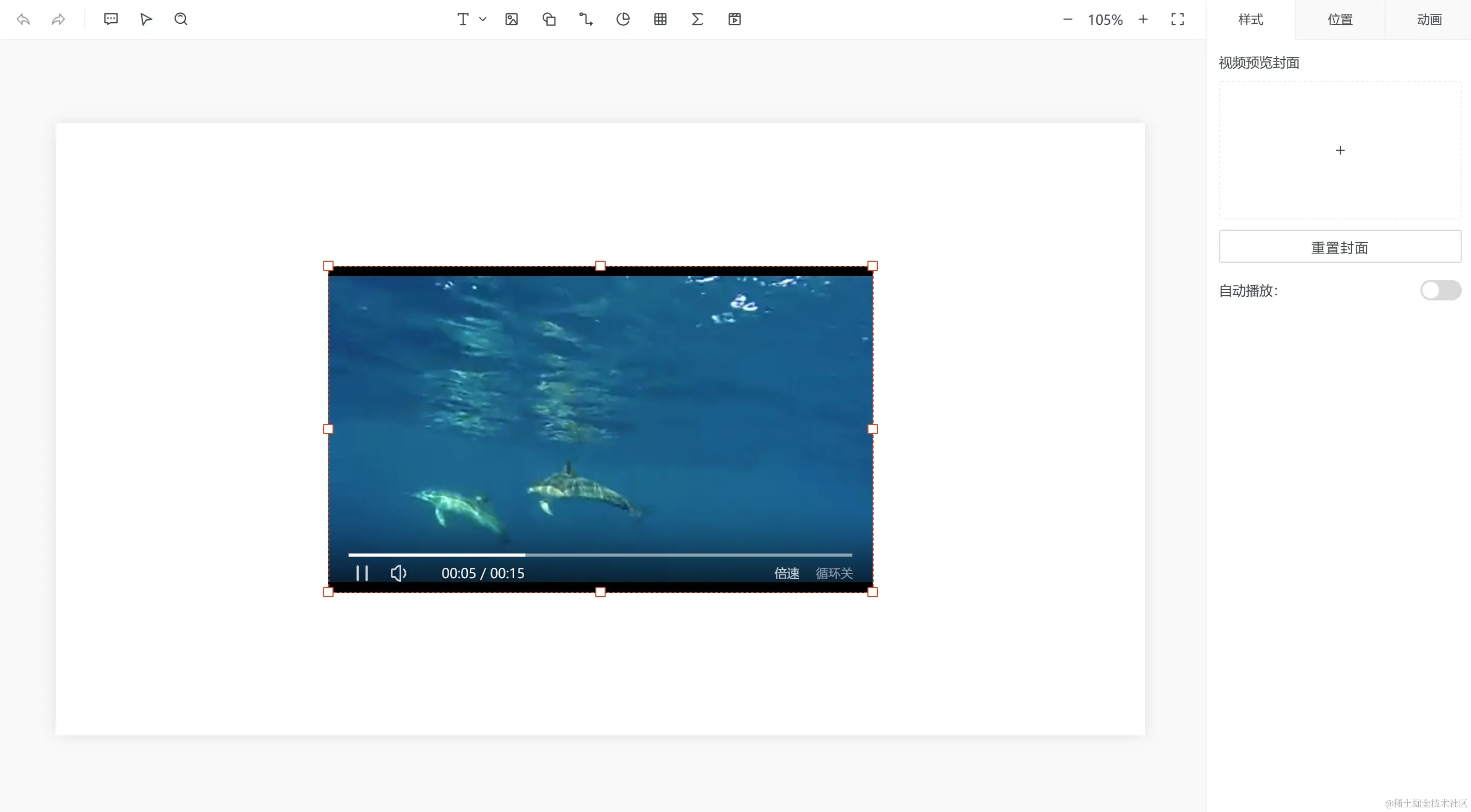Insert a video or audio media
Screen dimensions: 1471x812
point(735,20)
